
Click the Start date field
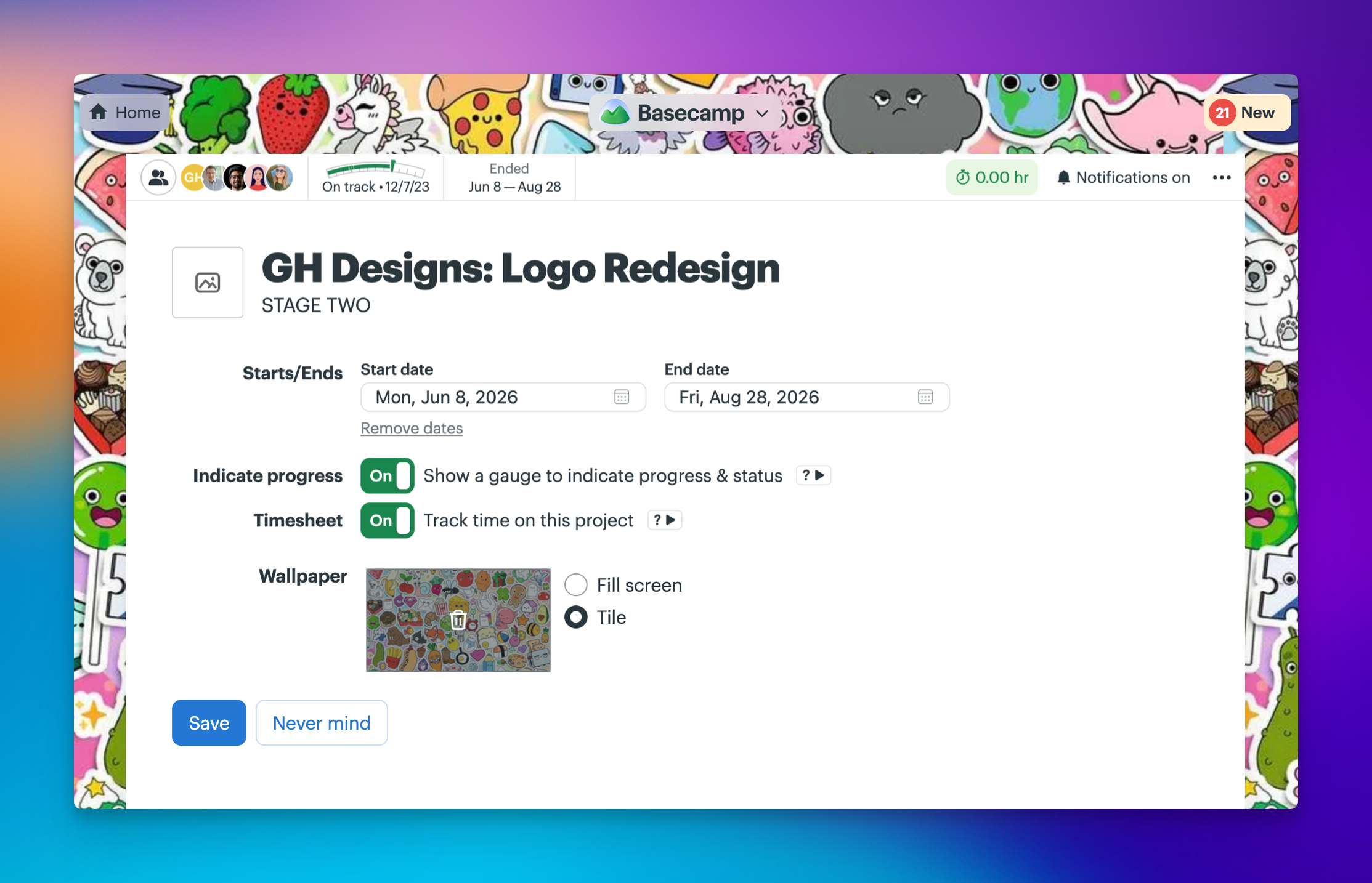(503, 397)
